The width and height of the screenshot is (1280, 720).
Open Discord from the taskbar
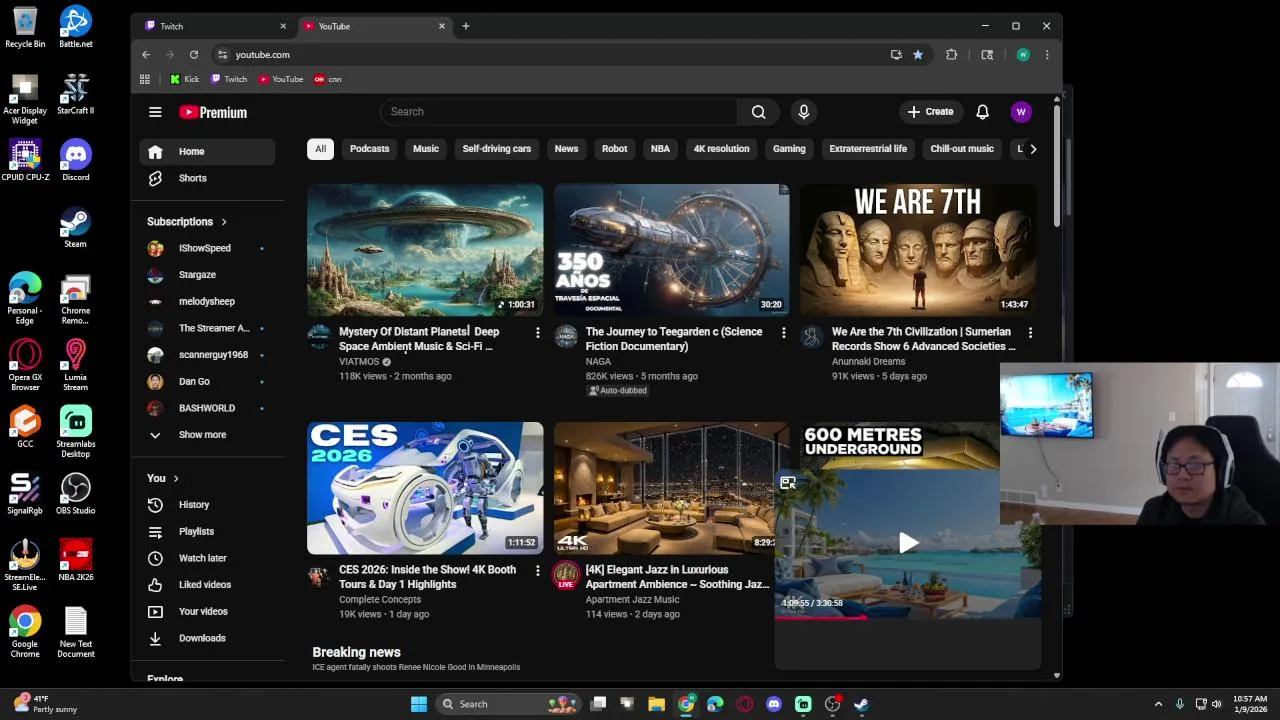(773, 704)
